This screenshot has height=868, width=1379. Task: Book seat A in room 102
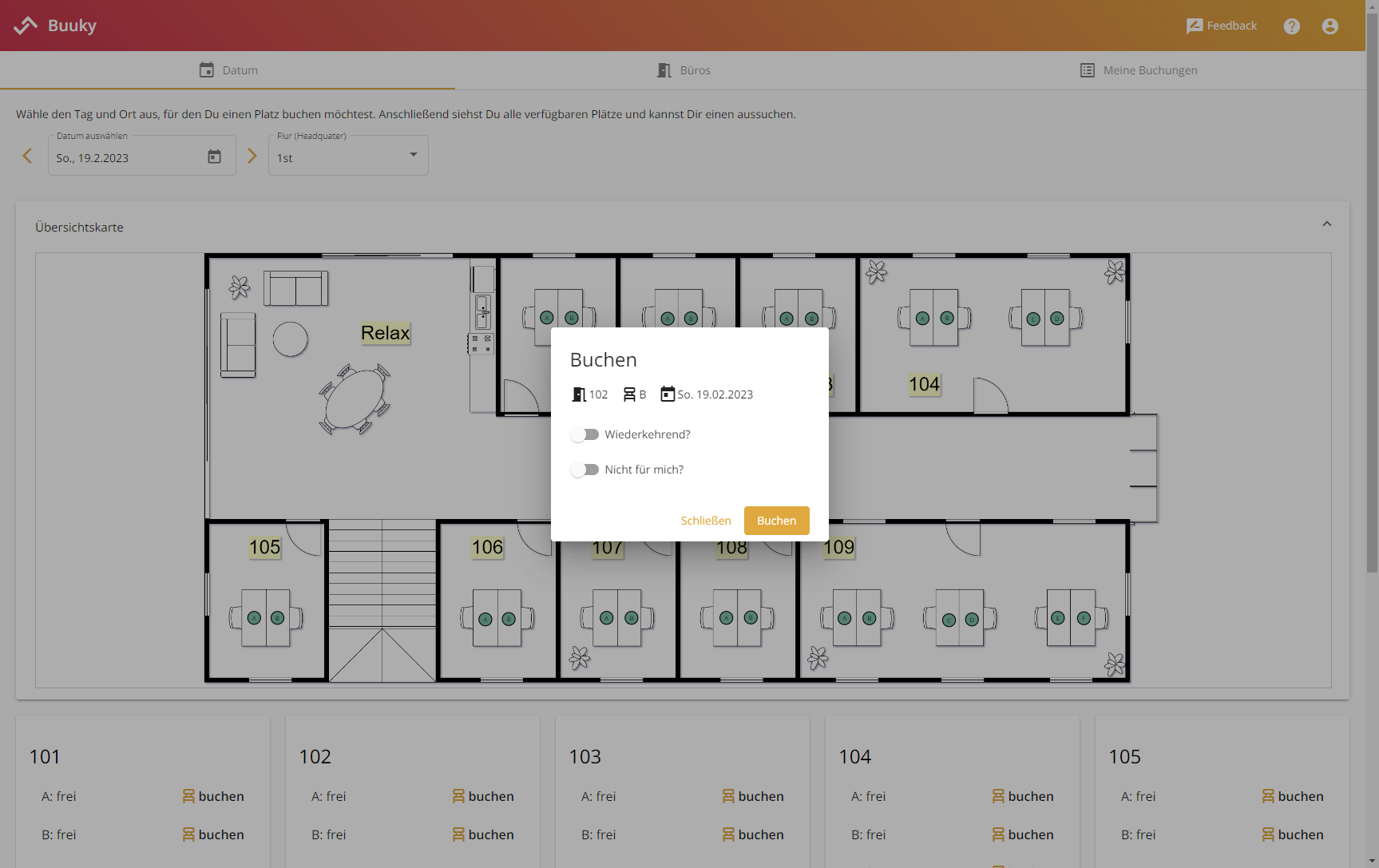(483, 796)
